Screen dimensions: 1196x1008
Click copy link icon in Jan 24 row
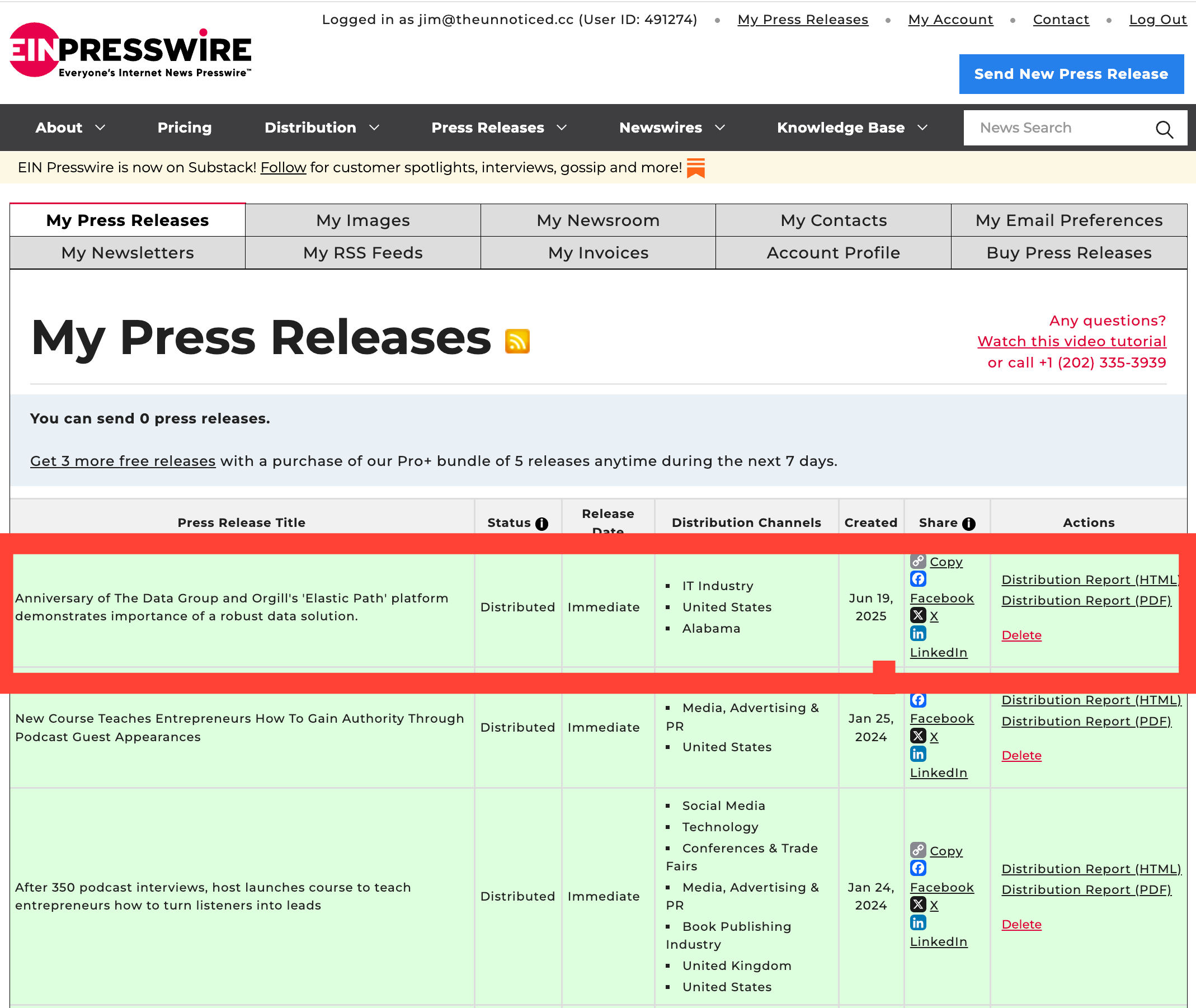tap(918, 850)
